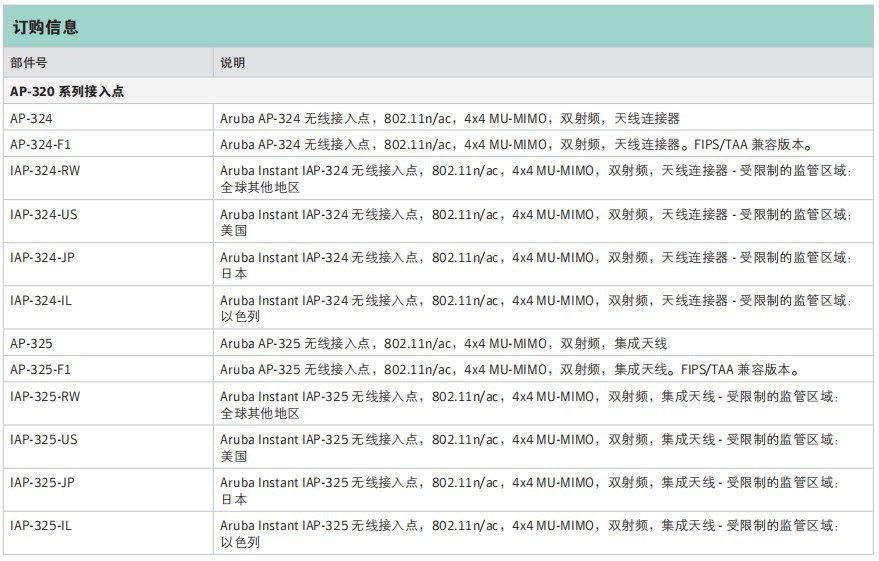Click the IAP-325-JP description 日本
This screenshot has width=879, height=561.
point(529,491)
